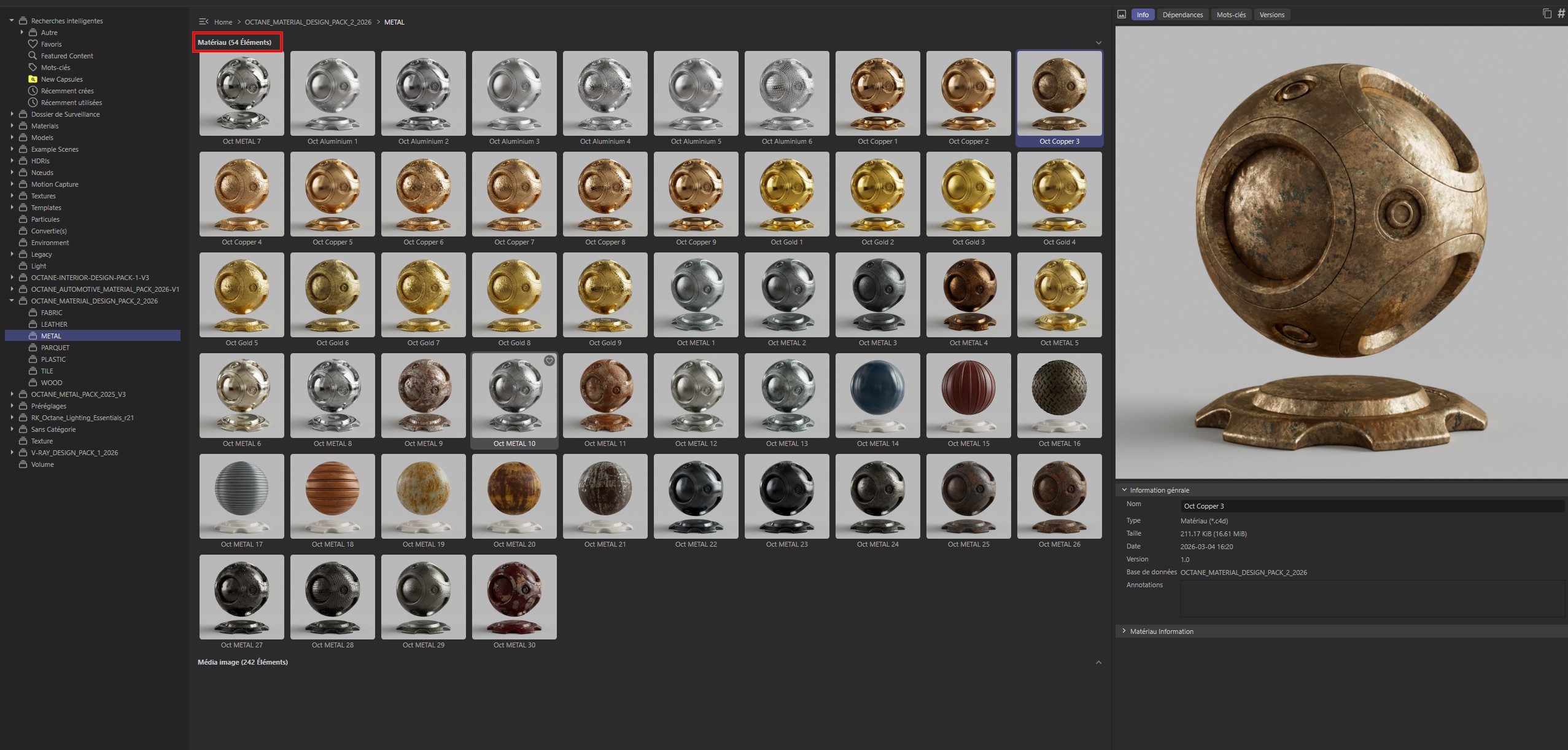The width and height of the screenshot is (1568, 750).
Task: Click the hashtag icon in the top-right corner
Action: [1560, 12]
